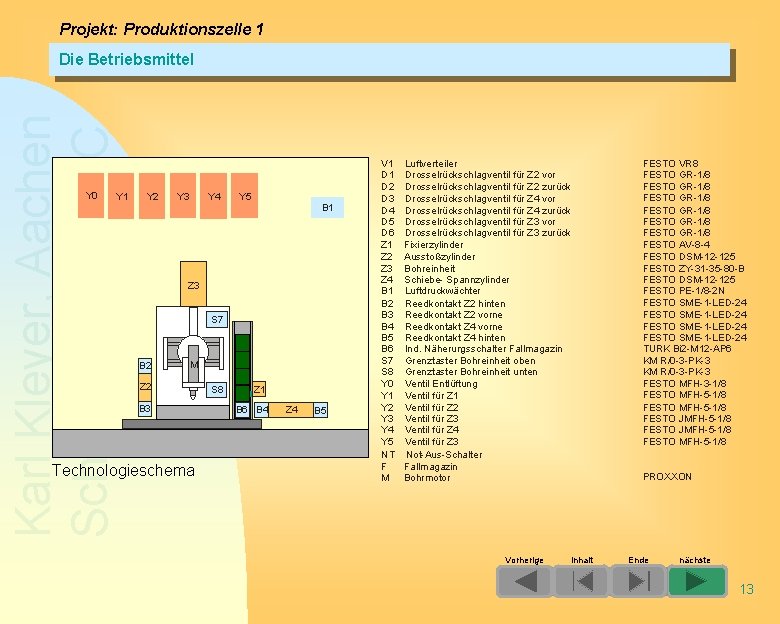
Task: Skip to the end slide (Ende)
Action: coord(638,581)
